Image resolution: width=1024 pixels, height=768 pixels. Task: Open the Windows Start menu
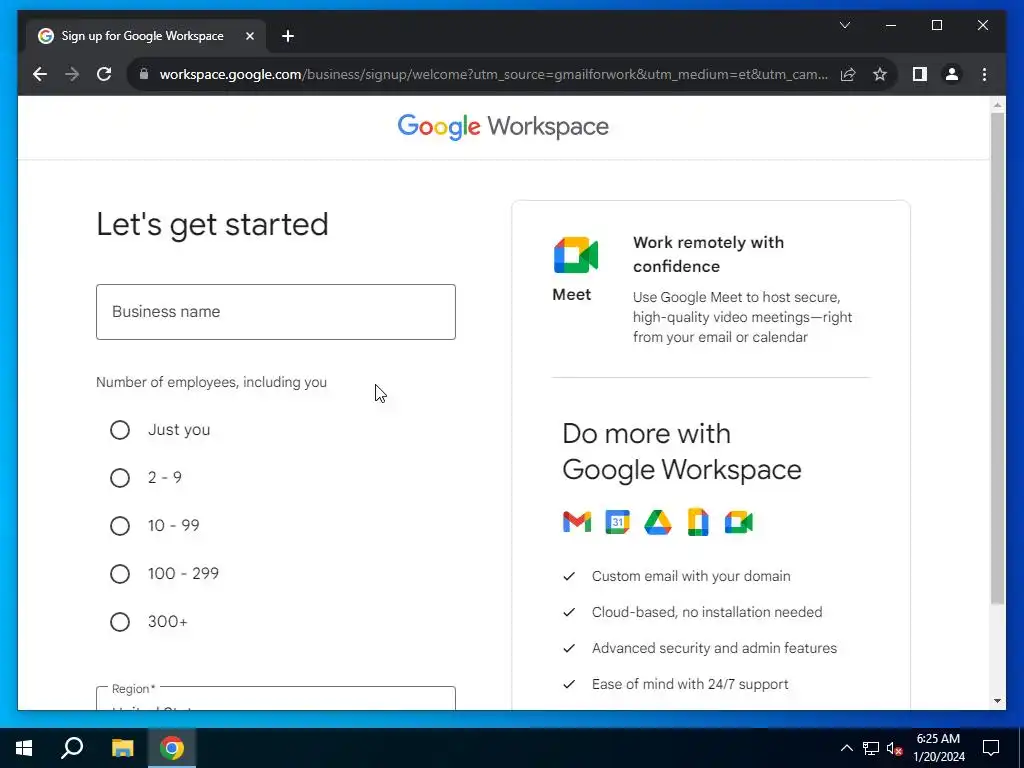coord(24,748)
